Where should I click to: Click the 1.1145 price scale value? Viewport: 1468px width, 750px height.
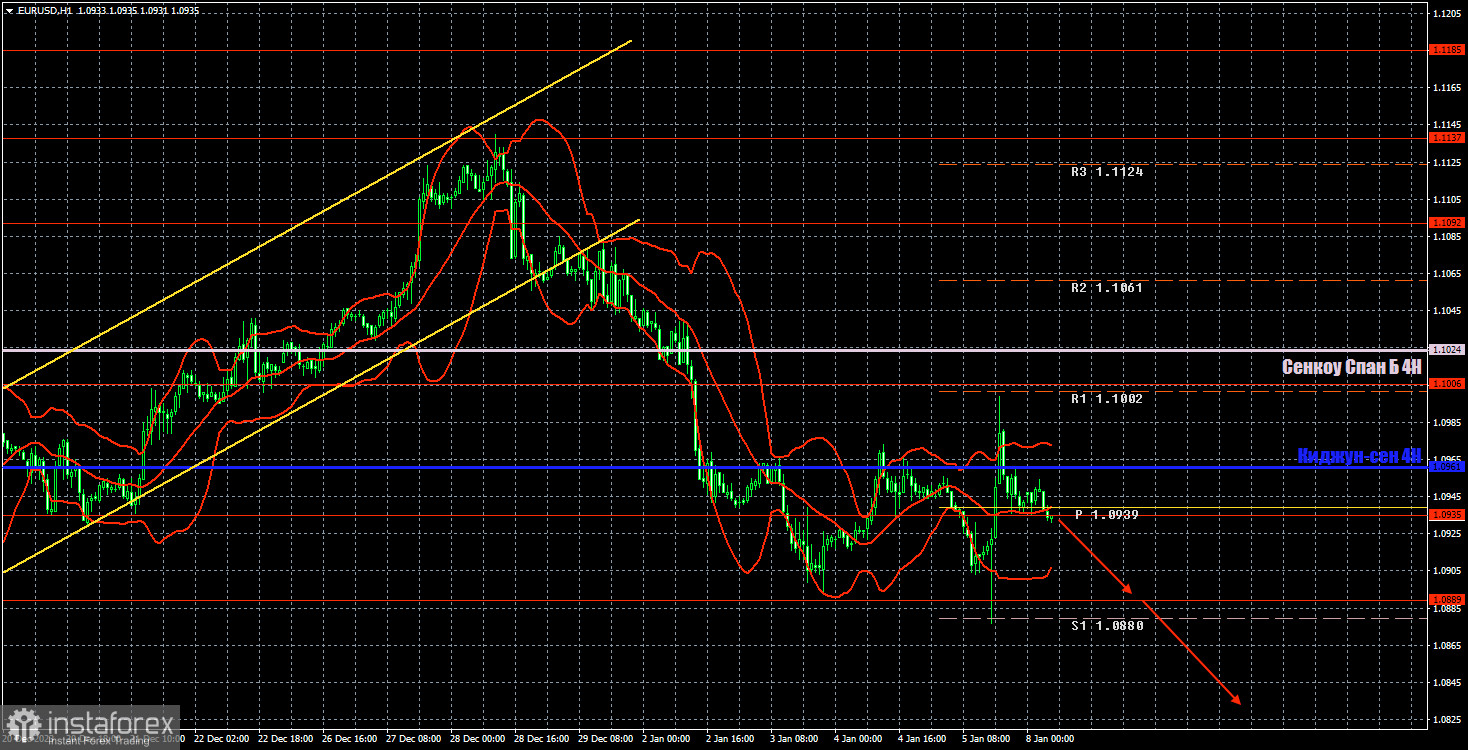click(x=1446, y=125)
